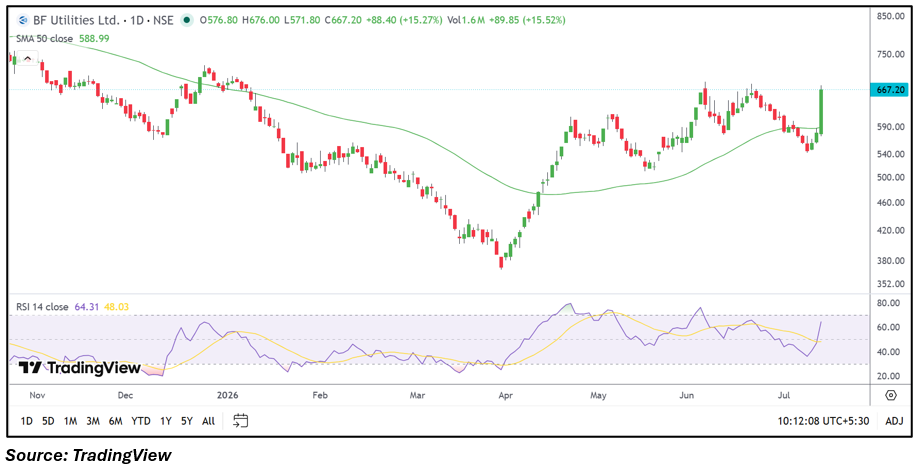Select the 1D time range
This screenshot has height=467, width=919.
(26, 421)
